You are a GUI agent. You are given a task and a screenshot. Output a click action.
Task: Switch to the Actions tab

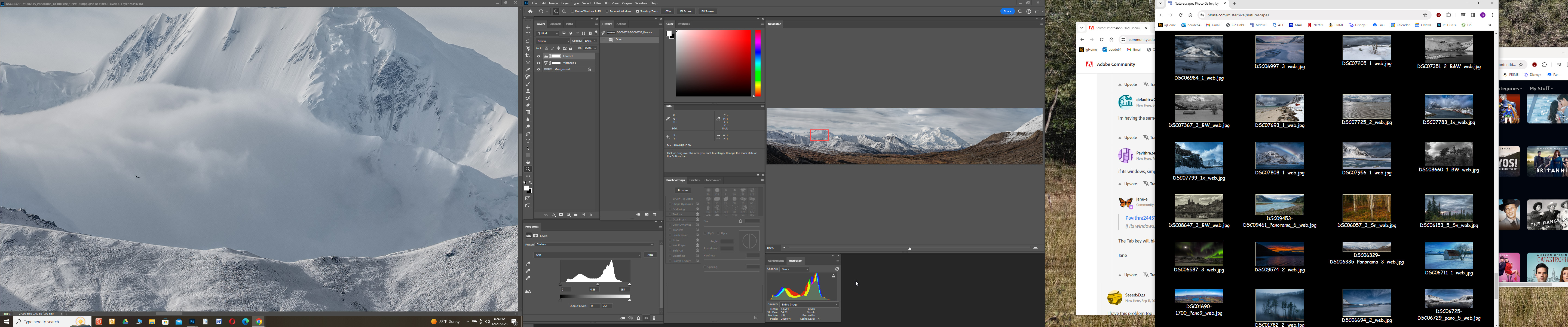tap(621, 24)
